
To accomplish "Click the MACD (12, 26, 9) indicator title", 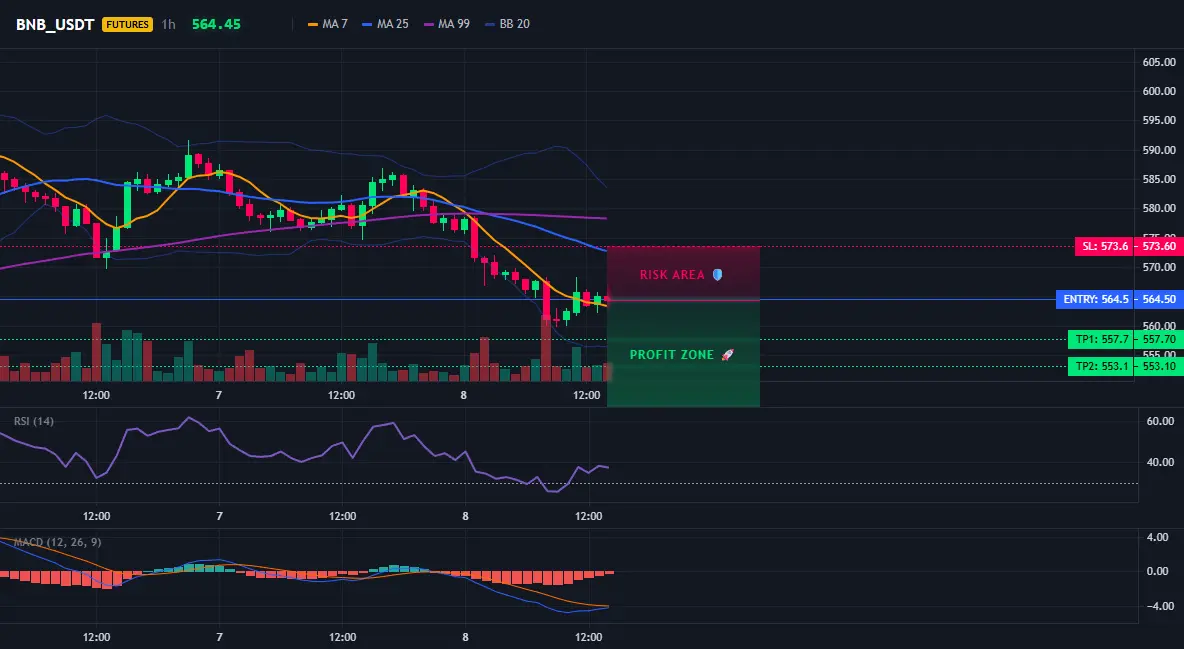I will pos(57,542).
